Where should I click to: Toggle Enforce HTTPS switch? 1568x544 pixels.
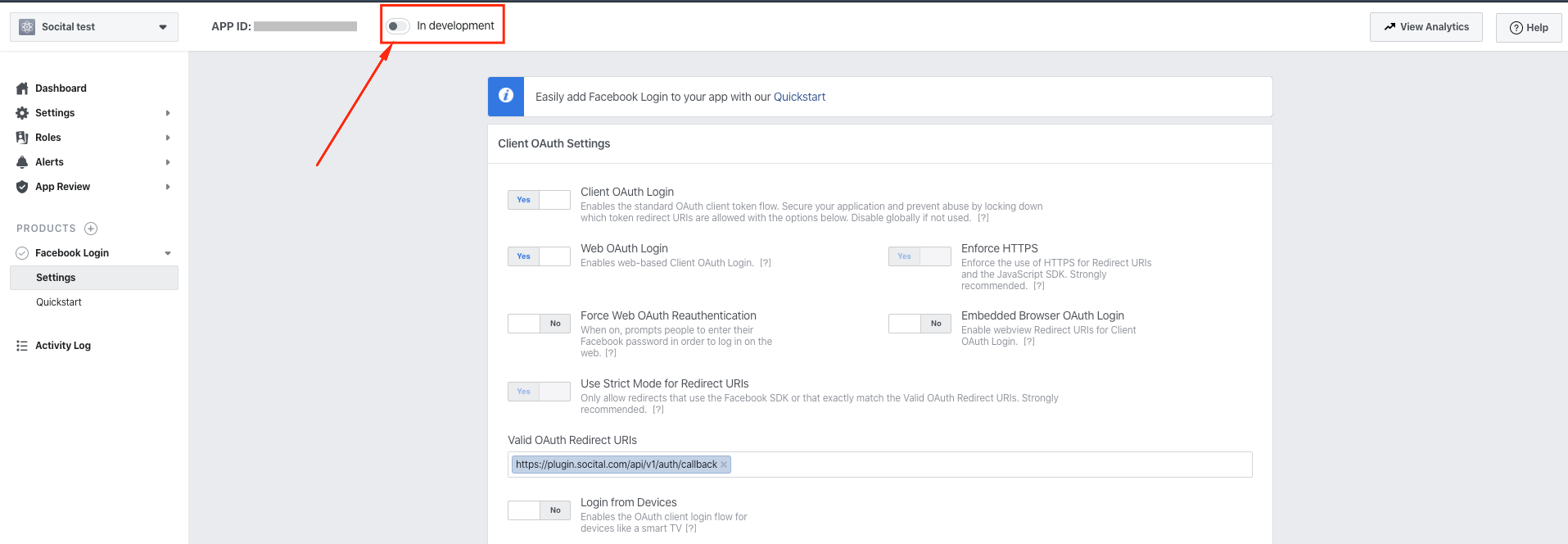click(x=920, y=256)
